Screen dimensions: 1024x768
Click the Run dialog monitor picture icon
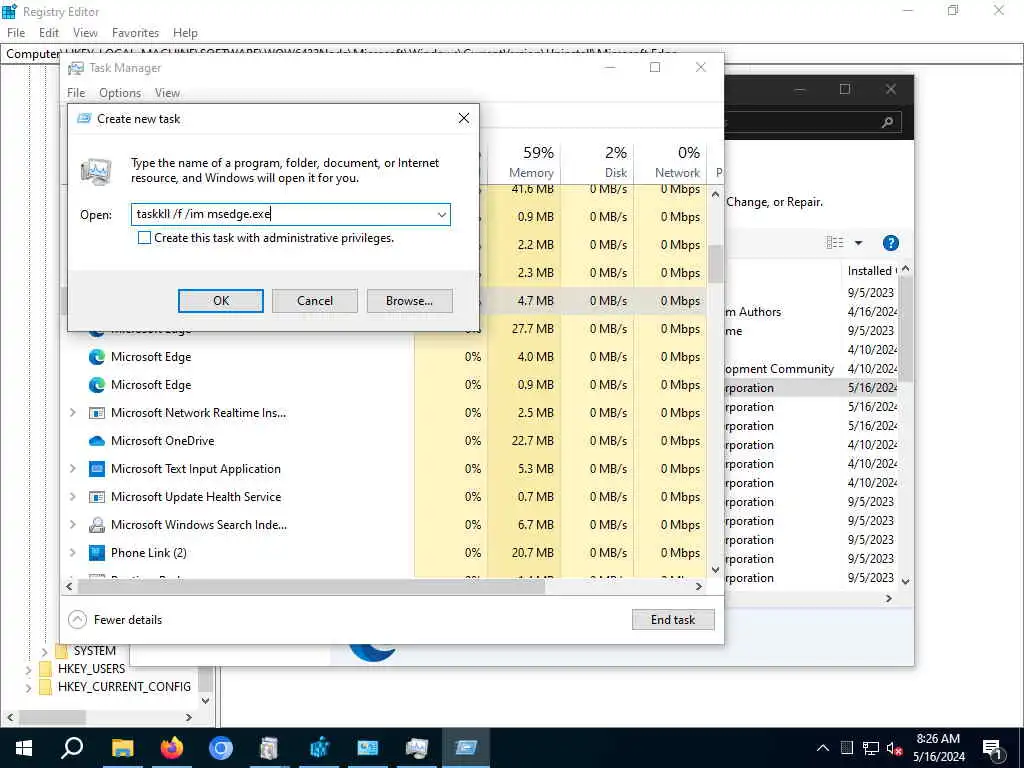(x=97, y=172)
